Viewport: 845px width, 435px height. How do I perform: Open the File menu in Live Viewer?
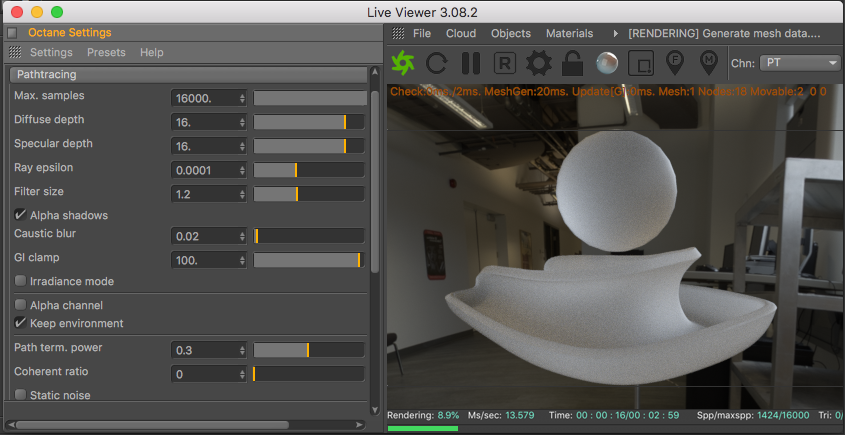click(x=422, y=33)
